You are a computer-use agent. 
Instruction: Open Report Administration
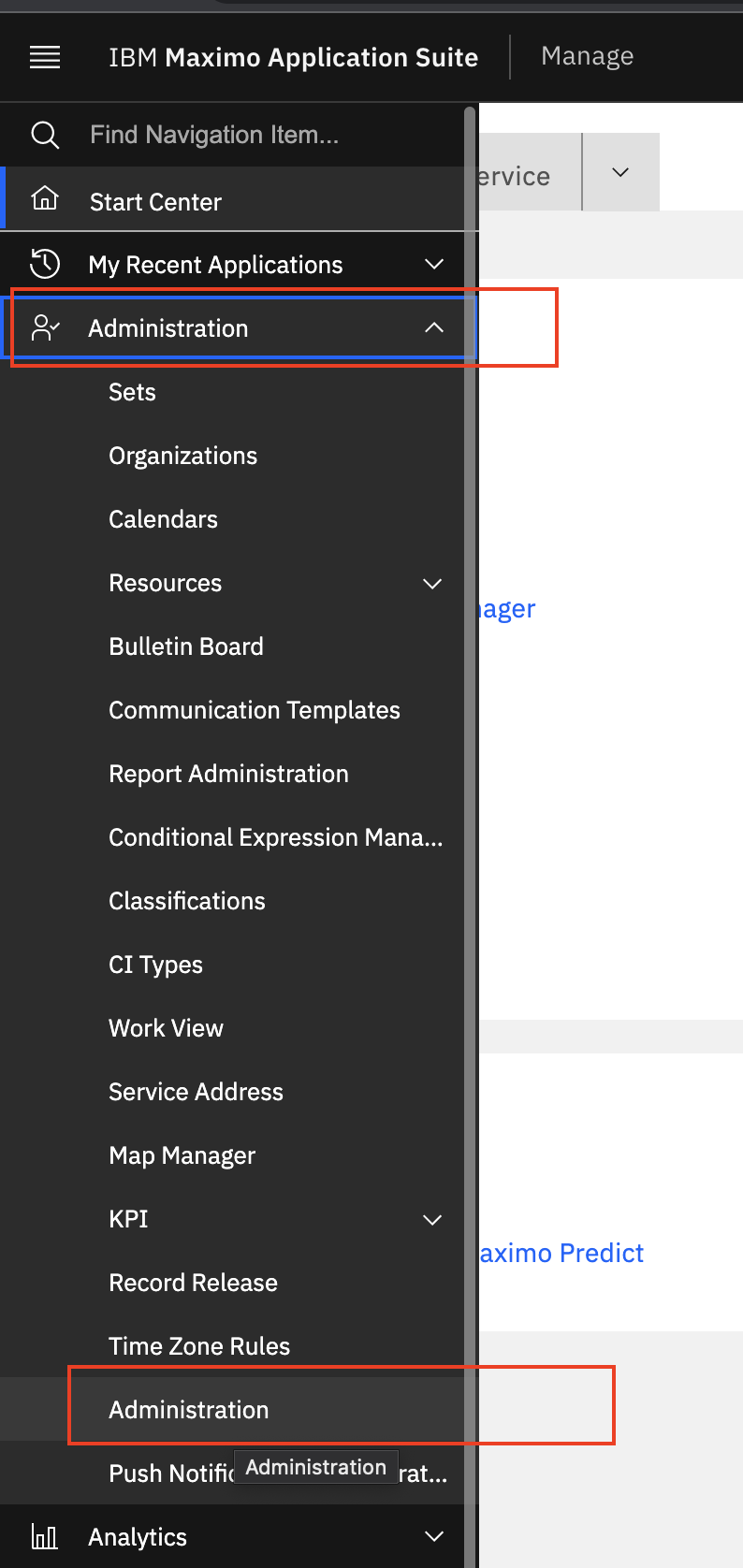[x=228, y=774]
